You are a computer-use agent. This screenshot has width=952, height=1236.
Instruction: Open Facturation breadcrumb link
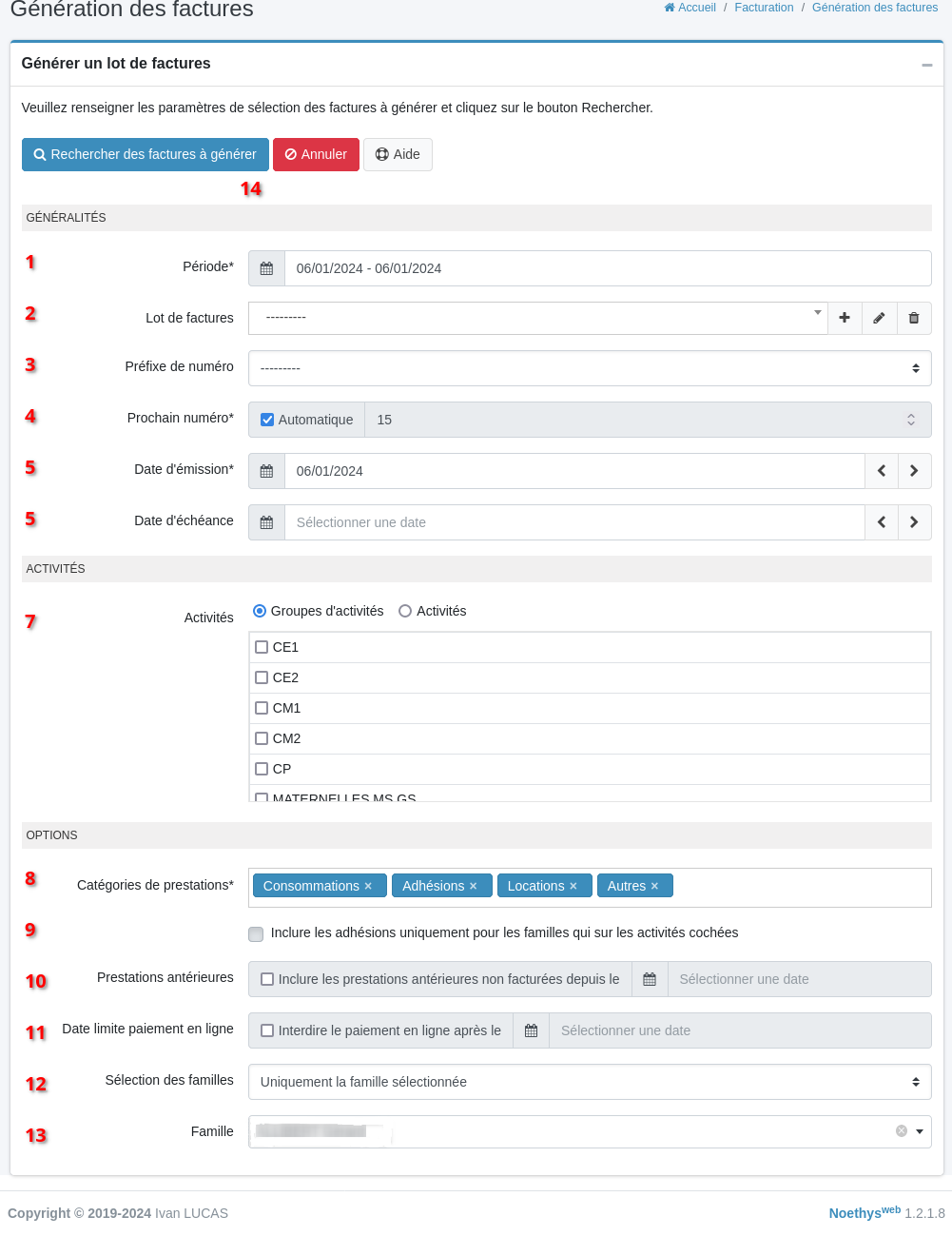tap(764, 8)
